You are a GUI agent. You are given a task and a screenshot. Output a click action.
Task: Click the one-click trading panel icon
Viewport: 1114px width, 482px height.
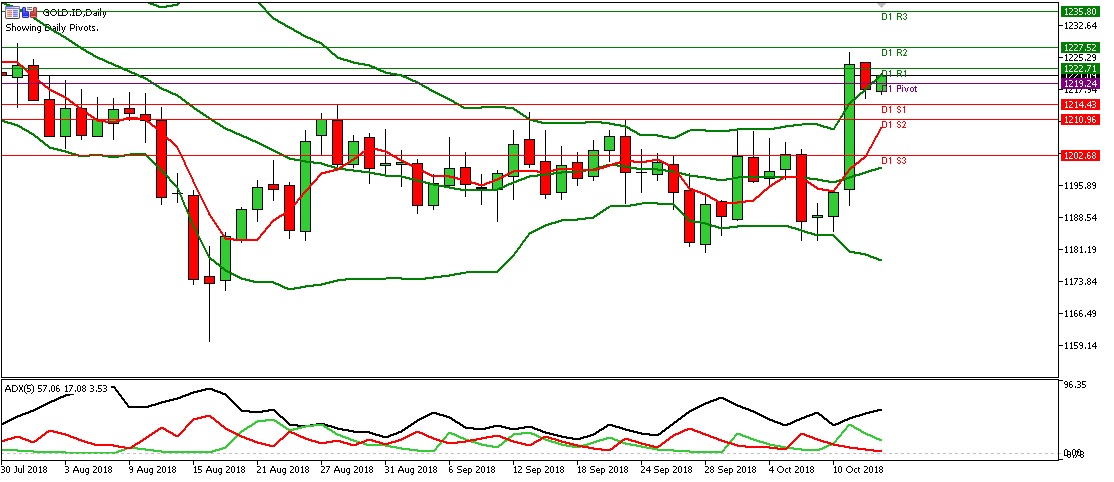tap(11, 13)
